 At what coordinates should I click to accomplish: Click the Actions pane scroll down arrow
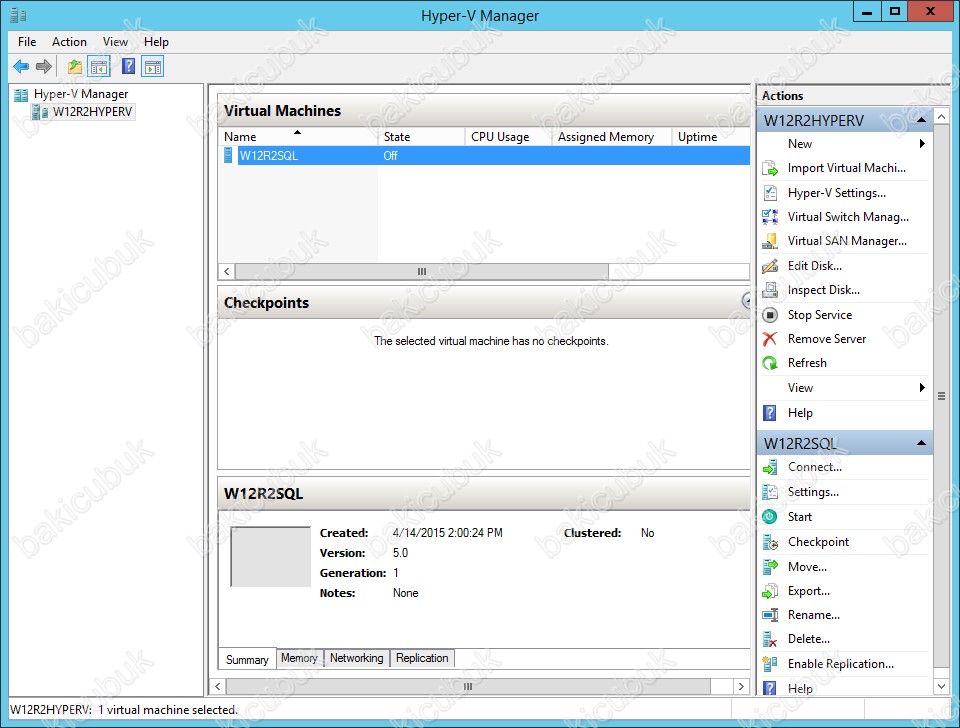tap(942, 686)
